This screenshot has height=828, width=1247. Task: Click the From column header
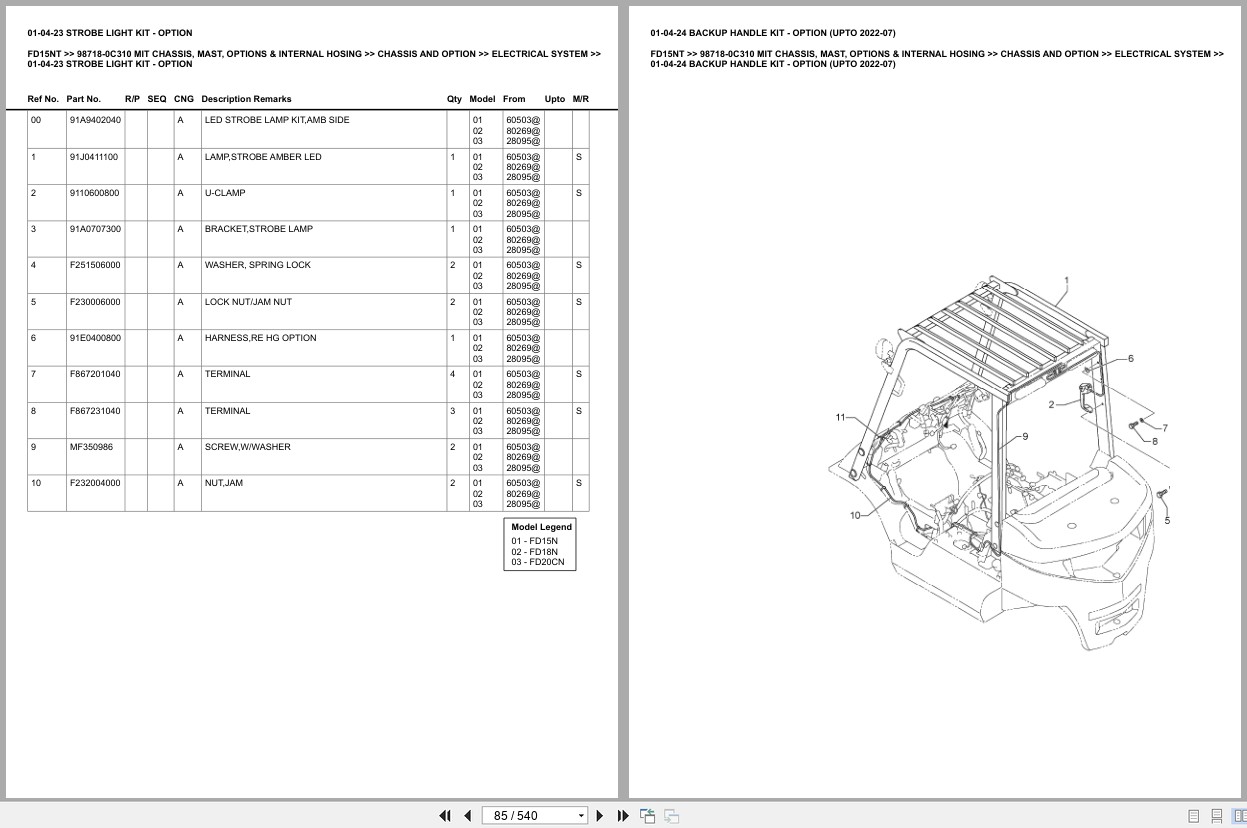pos(514,99)
